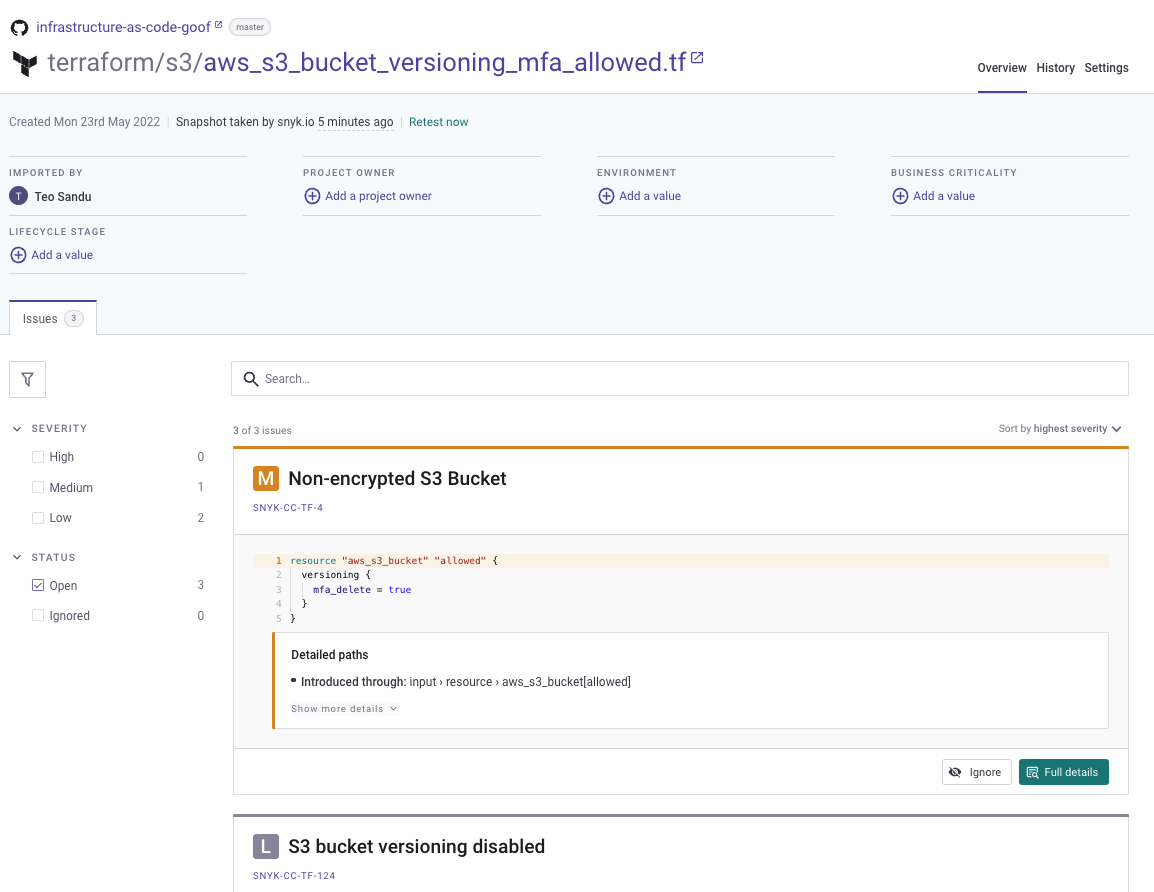Uncheck the Open status checkbox
The height and width of the screenshot is (892, 1154).
click(38, 586)
